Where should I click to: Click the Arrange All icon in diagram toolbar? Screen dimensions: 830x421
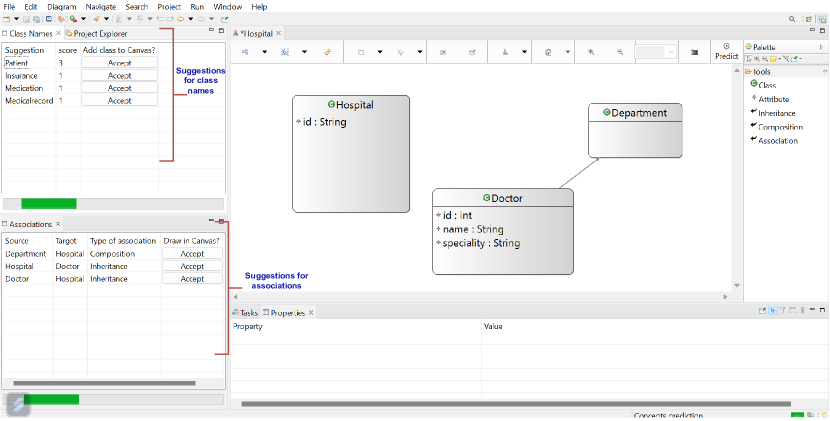[246, 52]
